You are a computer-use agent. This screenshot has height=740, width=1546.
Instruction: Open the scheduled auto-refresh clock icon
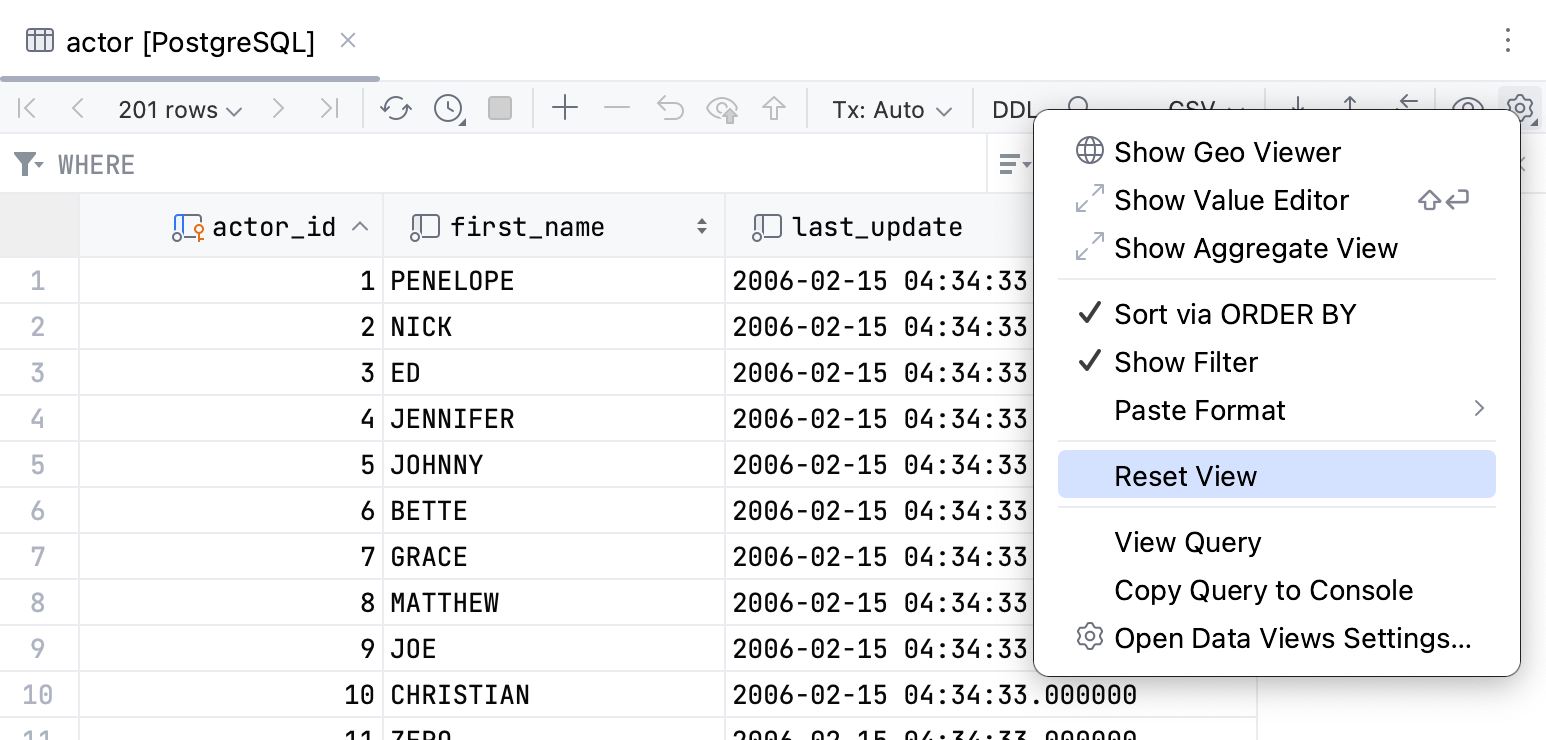(x=446, y=108)
